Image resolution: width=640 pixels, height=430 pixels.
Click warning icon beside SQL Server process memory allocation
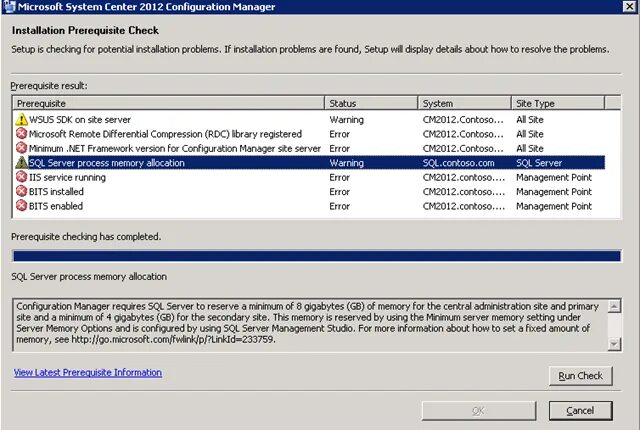tap(21, 162)
